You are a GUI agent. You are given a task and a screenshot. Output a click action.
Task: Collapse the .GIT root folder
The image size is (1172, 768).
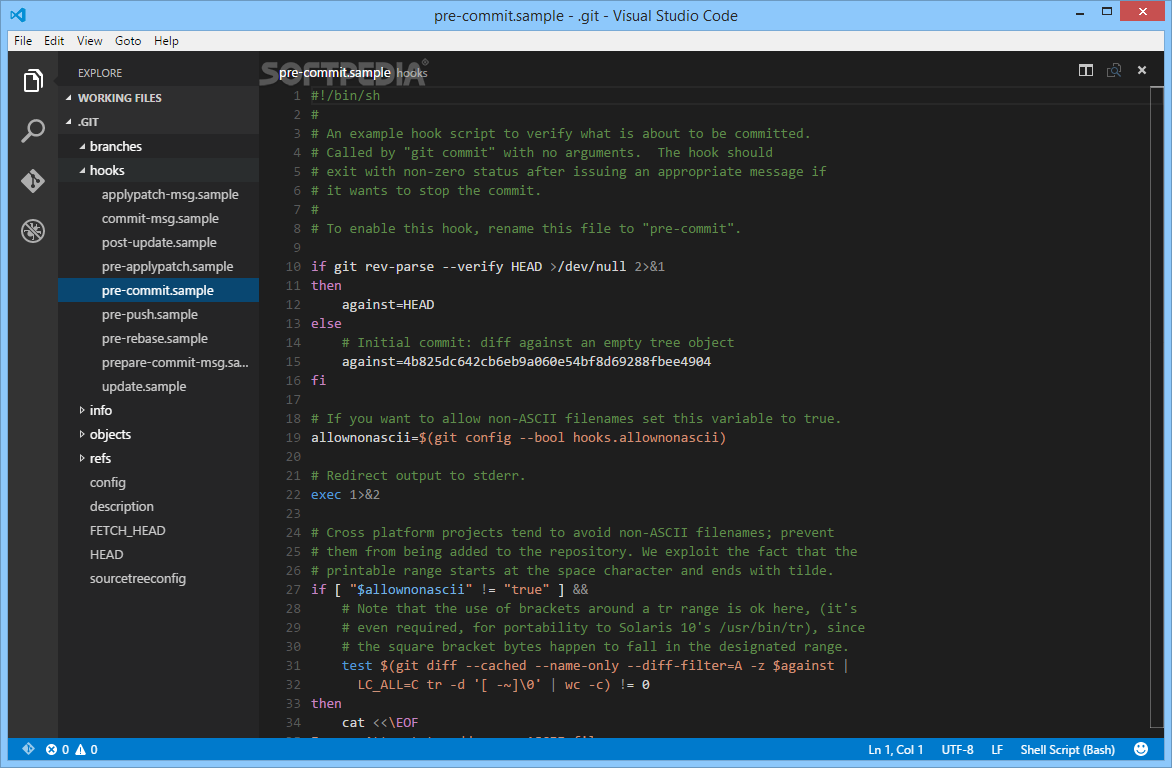coord(69,122)
